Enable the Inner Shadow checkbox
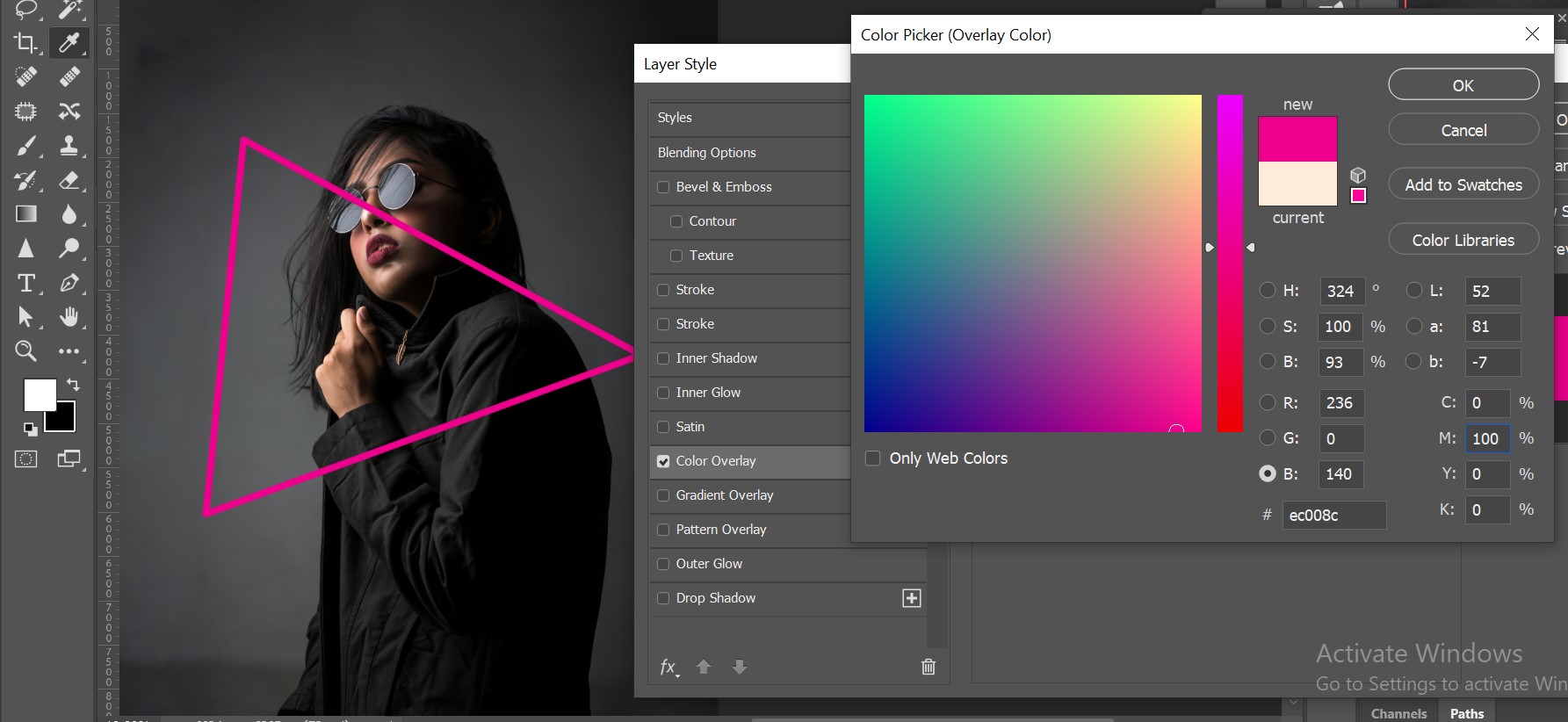This screenshot has width=1568, height=722. [x=663, y=358]
